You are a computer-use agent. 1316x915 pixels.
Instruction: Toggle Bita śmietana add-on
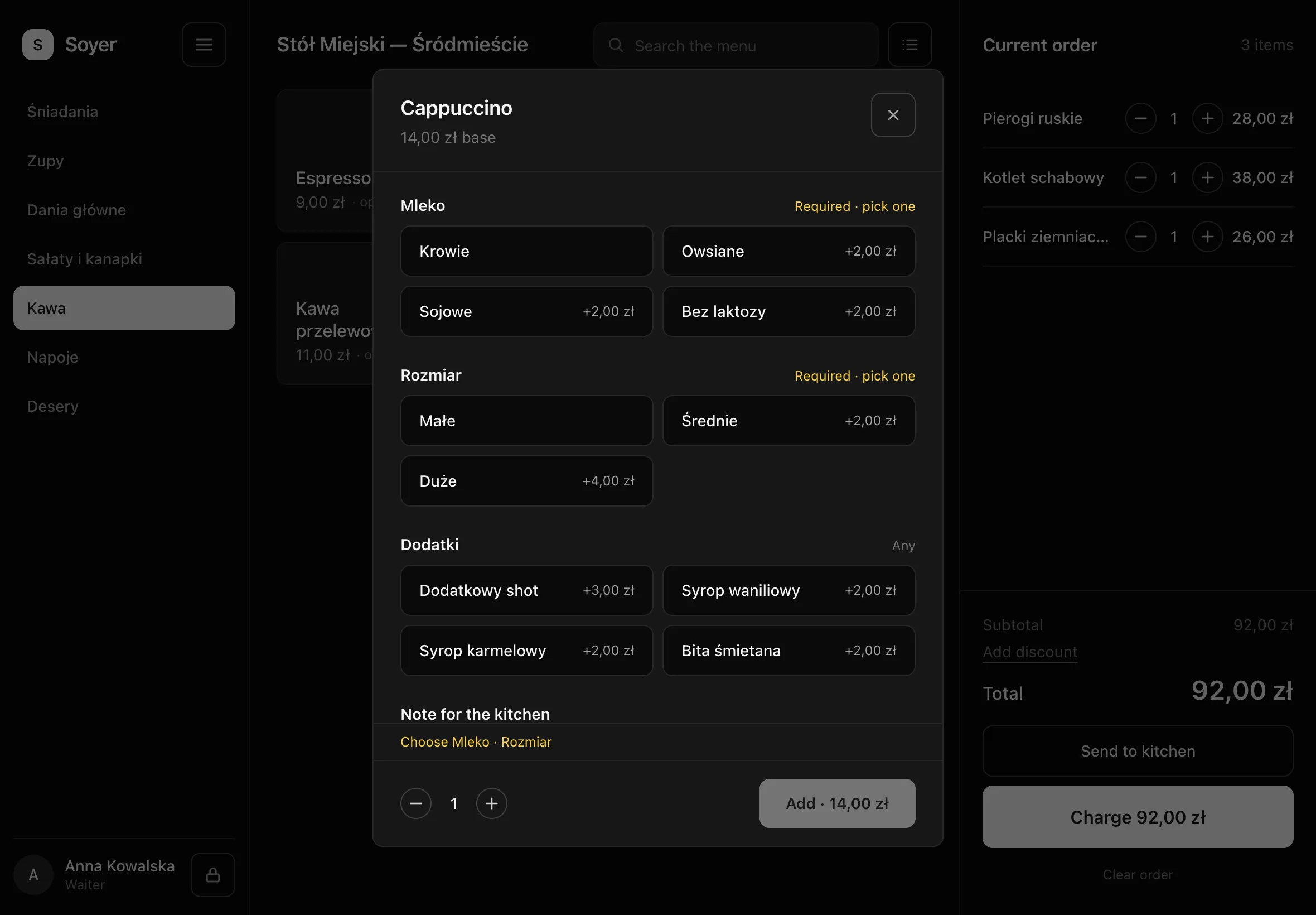pos(788,650)
